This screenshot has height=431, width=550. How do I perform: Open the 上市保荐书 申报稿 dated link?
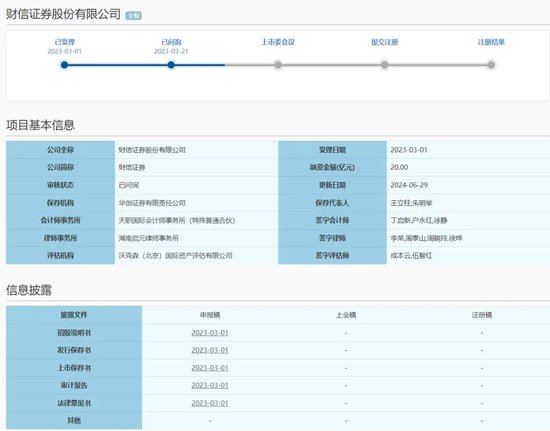pyautogui.click(x=210, y=368)
